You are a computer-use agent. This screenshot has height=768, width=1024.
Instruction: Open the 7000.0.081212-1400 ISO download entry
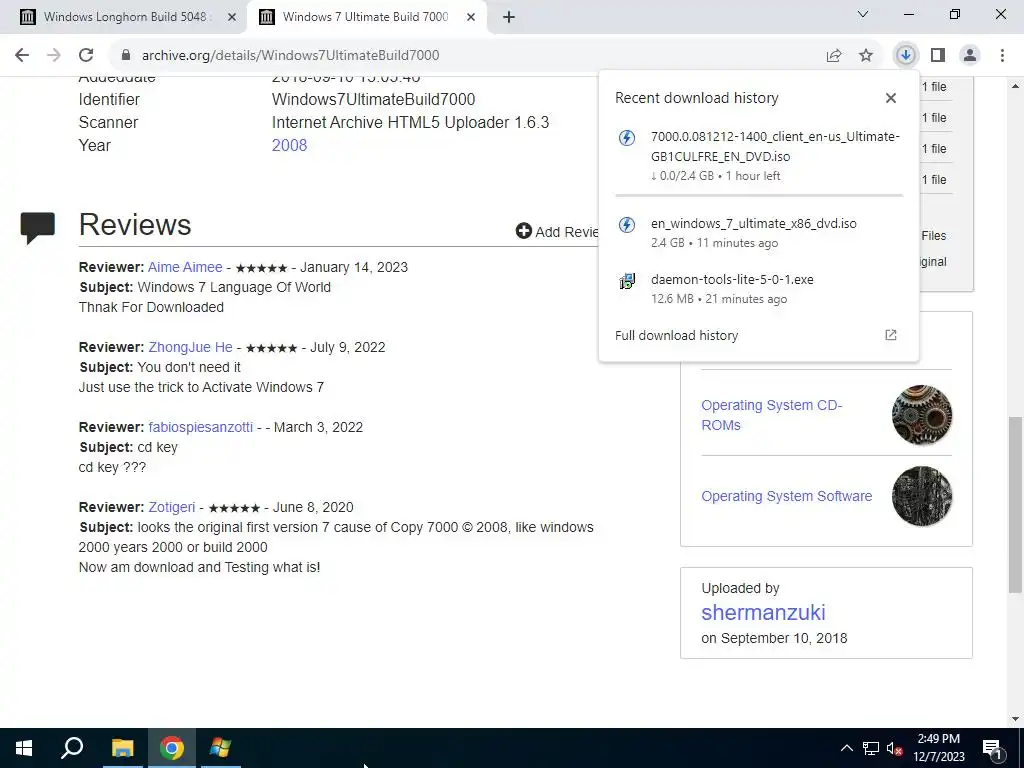[x=759, y=155]
